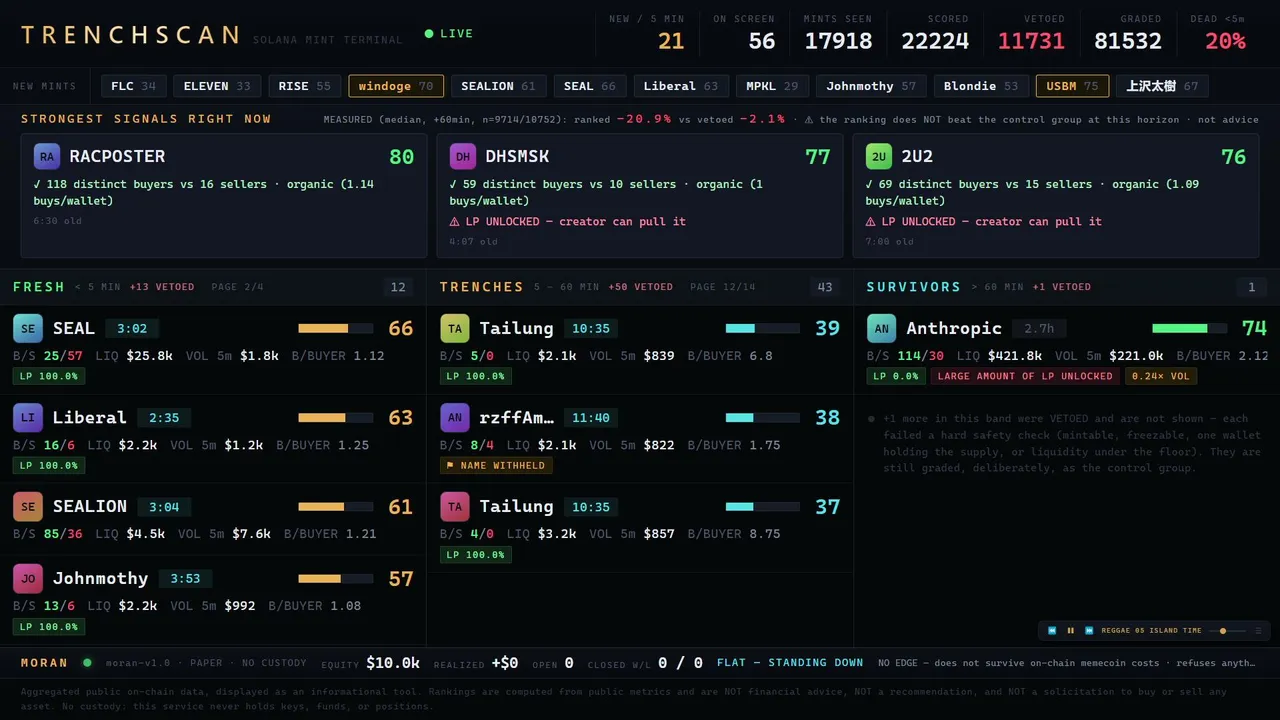Click the VETOED stat 11731
This screenshot has height=720, width=1280.
coord(1031,41)
